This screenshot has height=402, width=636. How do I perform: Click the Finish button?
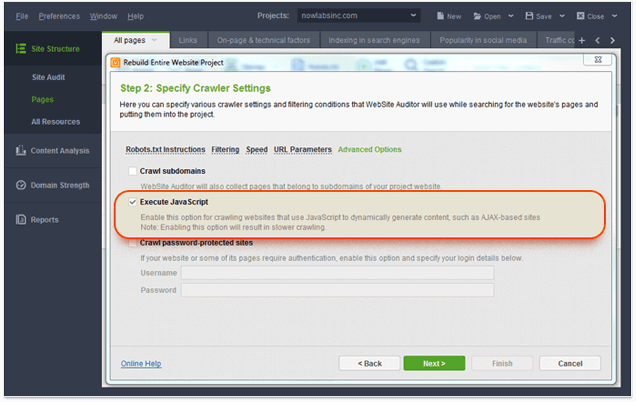(x=502, y=363)
